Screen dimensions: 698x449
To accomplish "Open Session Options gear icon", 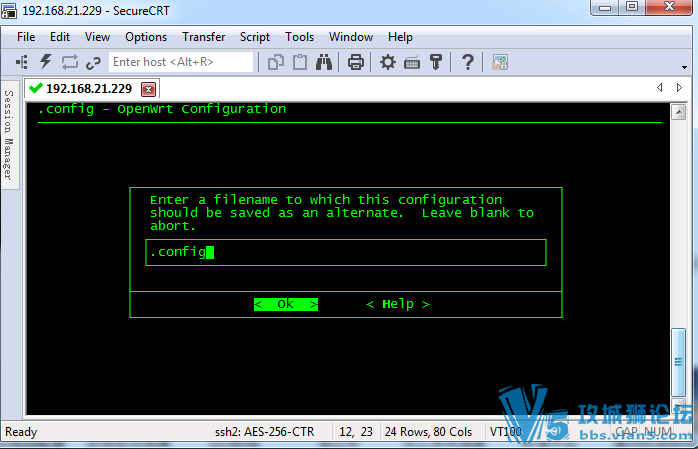I will point(388,62).
